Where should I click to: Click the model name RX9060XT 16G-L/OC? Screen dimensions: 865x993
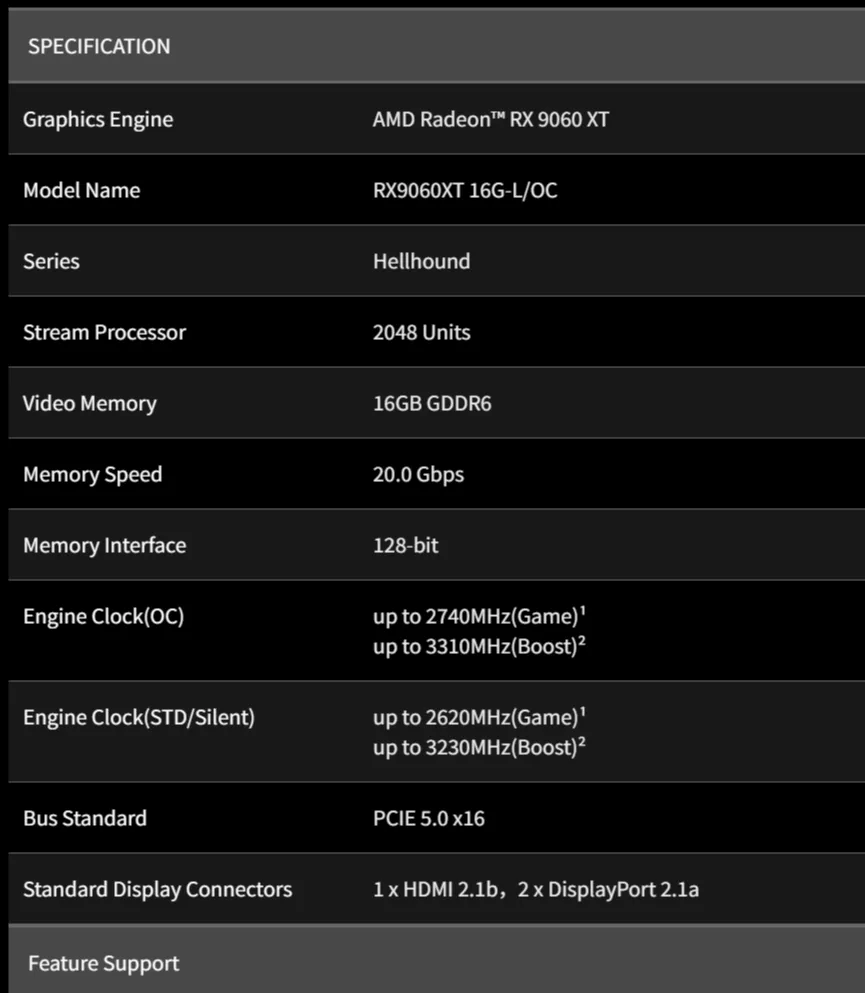465,190
